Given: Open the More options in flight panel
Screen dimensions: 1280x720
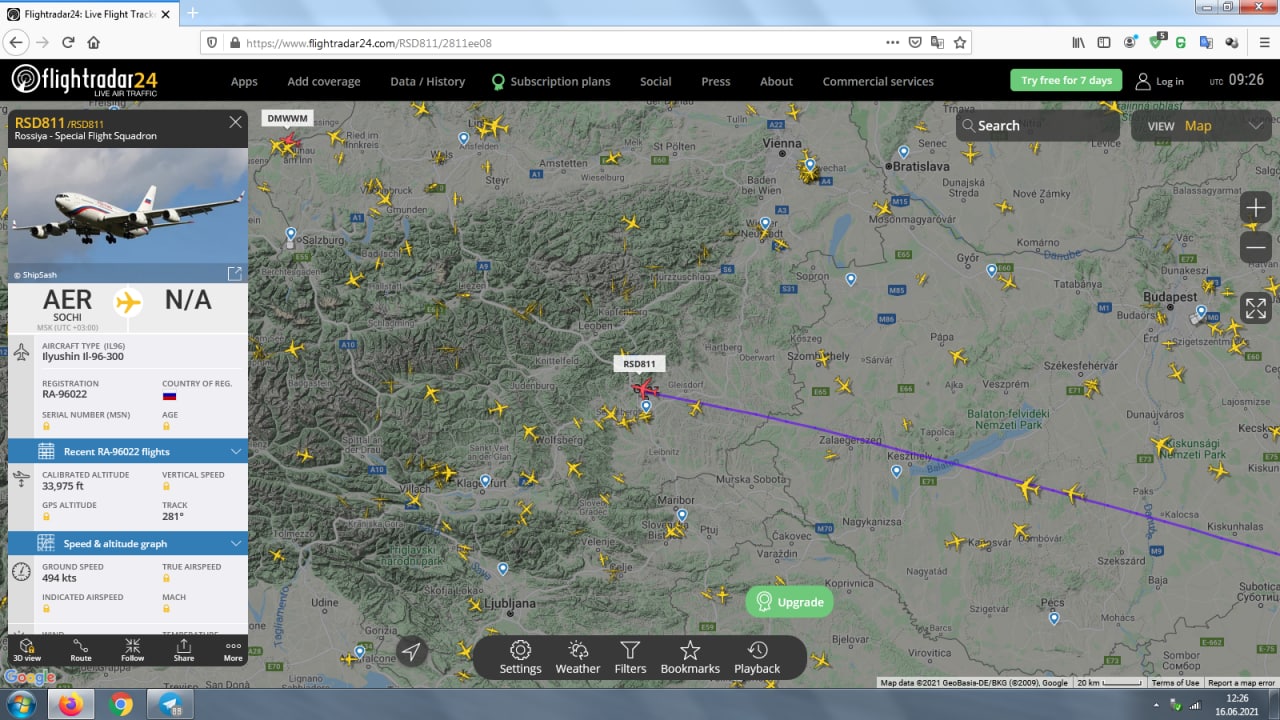Looking at the screenshot, I should (233, 650).
